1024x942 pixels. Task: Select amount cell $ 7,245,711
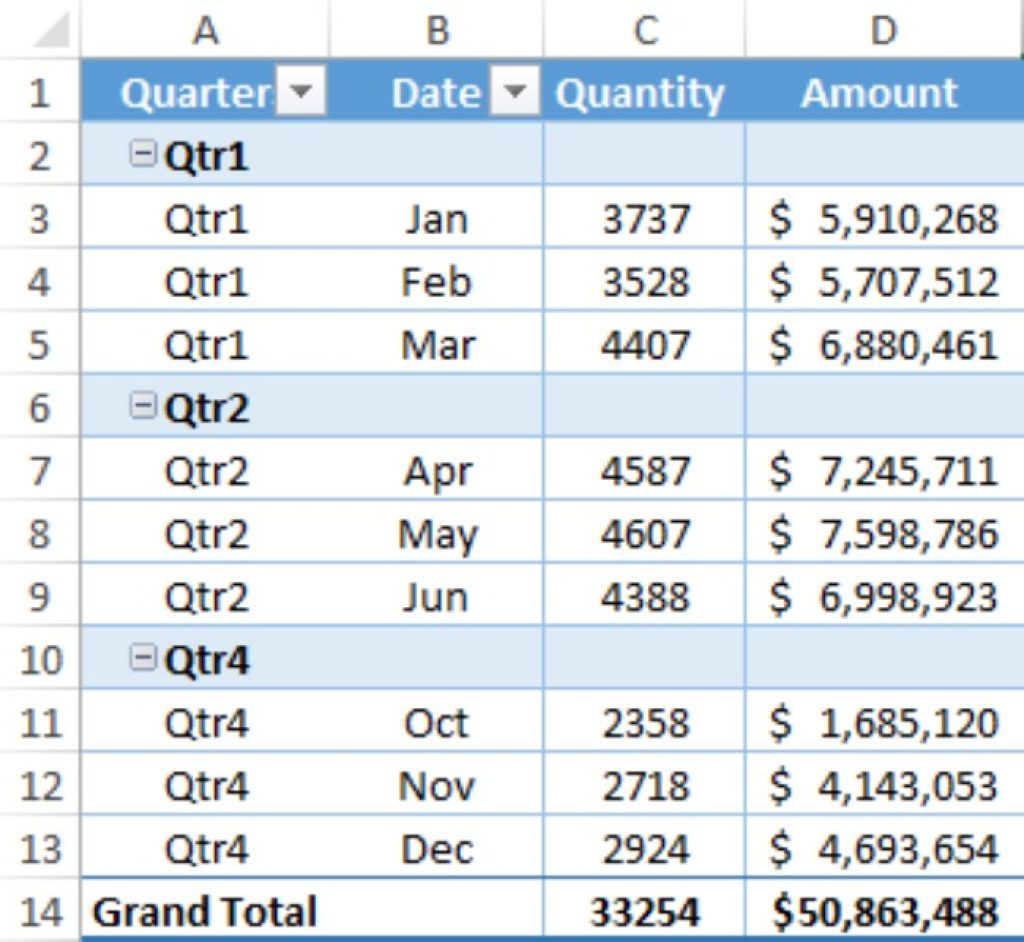pos(883,471)
